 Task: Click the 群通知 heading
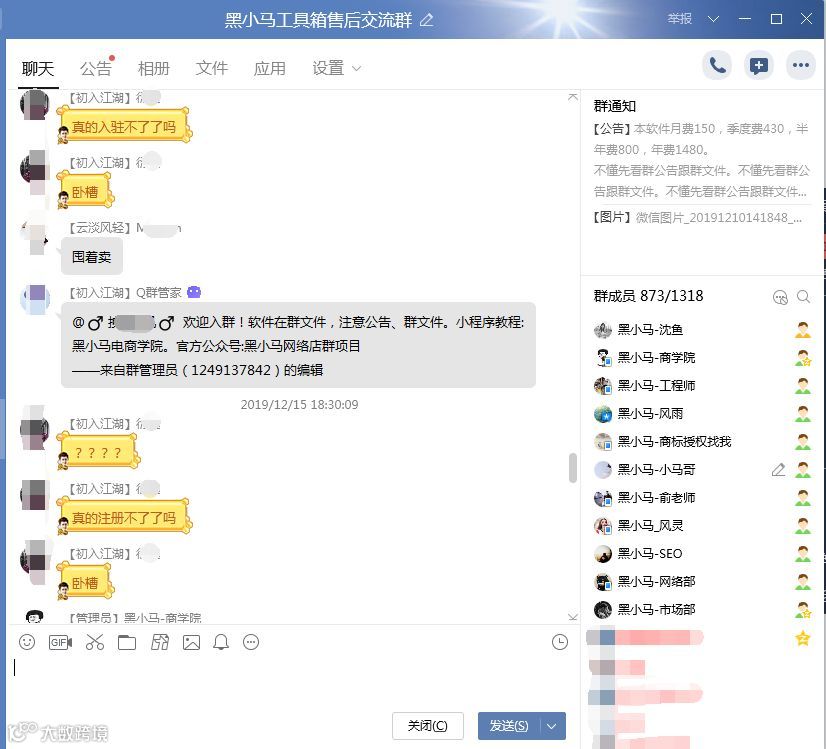point(614,106)
